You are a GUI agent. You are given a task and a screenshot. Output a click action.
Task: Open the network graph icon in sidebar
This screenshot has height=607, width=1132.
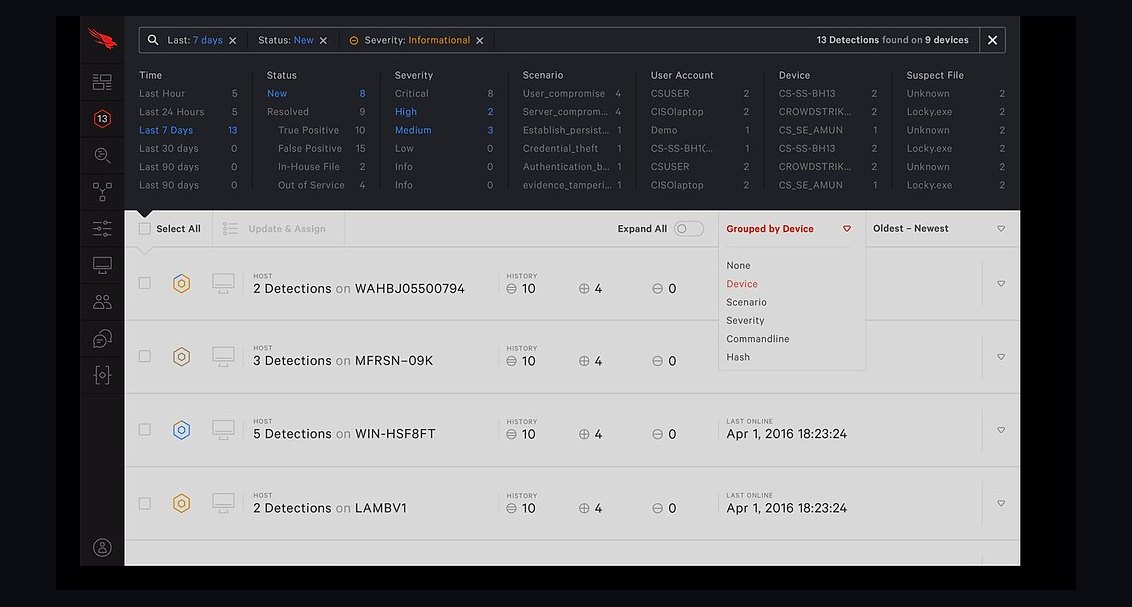click(x=102, y=191)
